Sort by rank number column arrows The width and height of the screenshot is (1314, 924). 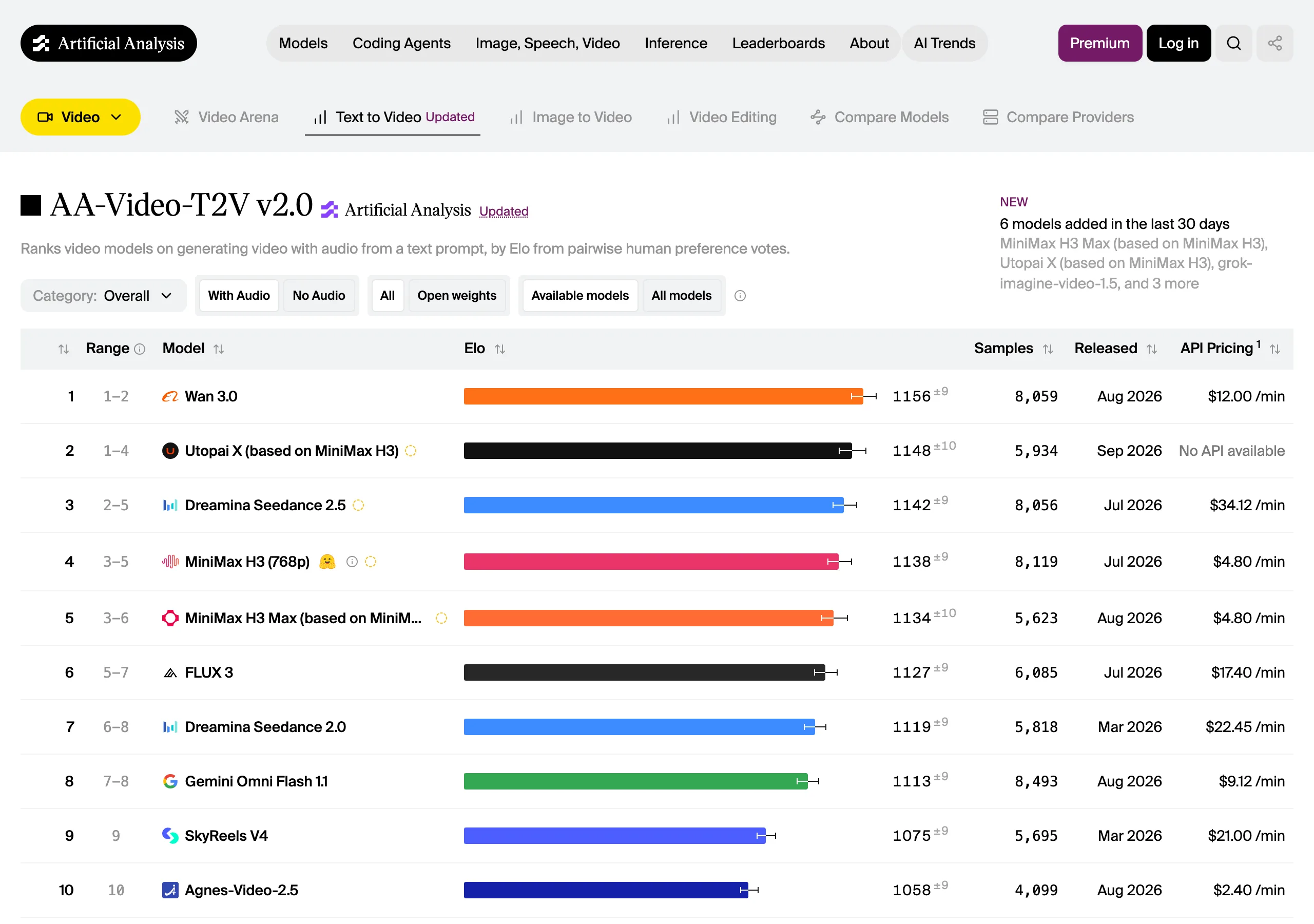click(x=64, y=349)
